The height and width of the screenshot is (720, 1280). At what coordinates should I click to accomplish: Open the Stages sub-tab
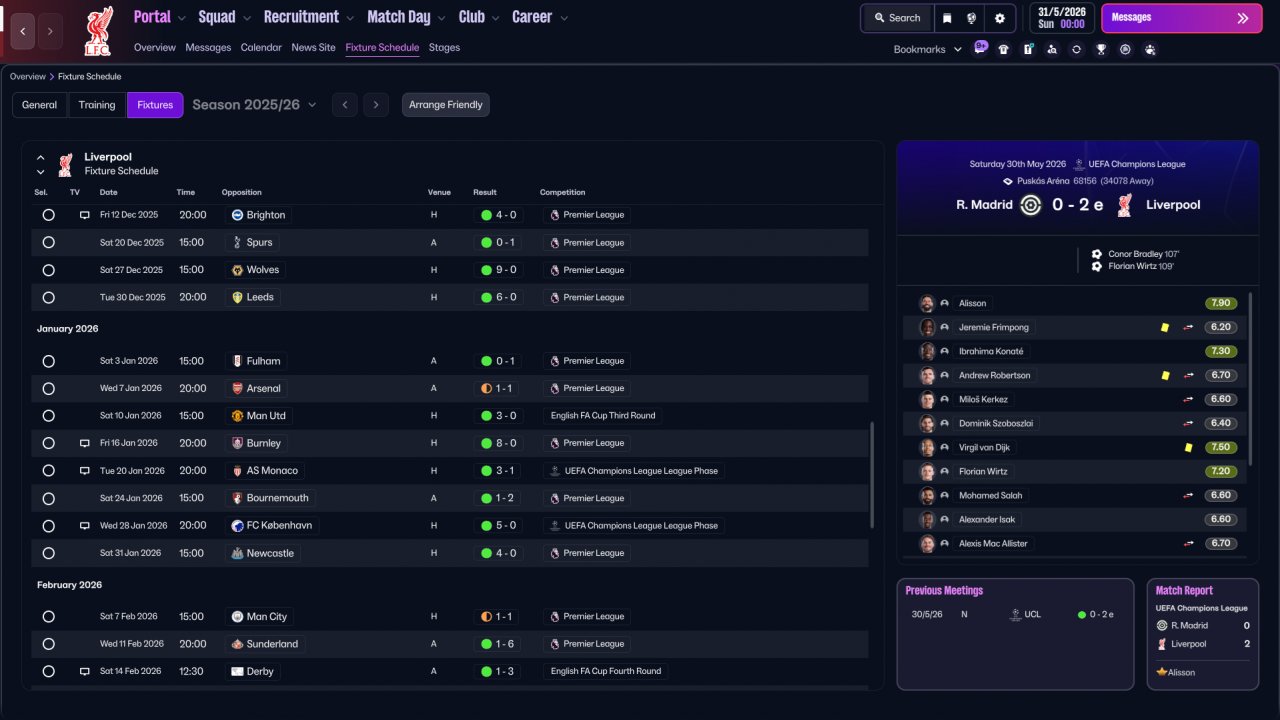[444, 48]
